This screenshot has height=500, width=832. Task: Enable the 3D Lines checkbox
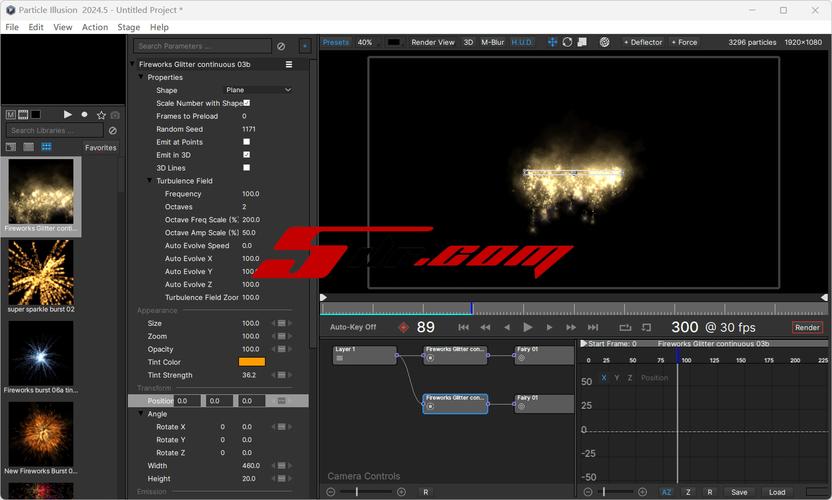tap(246, 168)
